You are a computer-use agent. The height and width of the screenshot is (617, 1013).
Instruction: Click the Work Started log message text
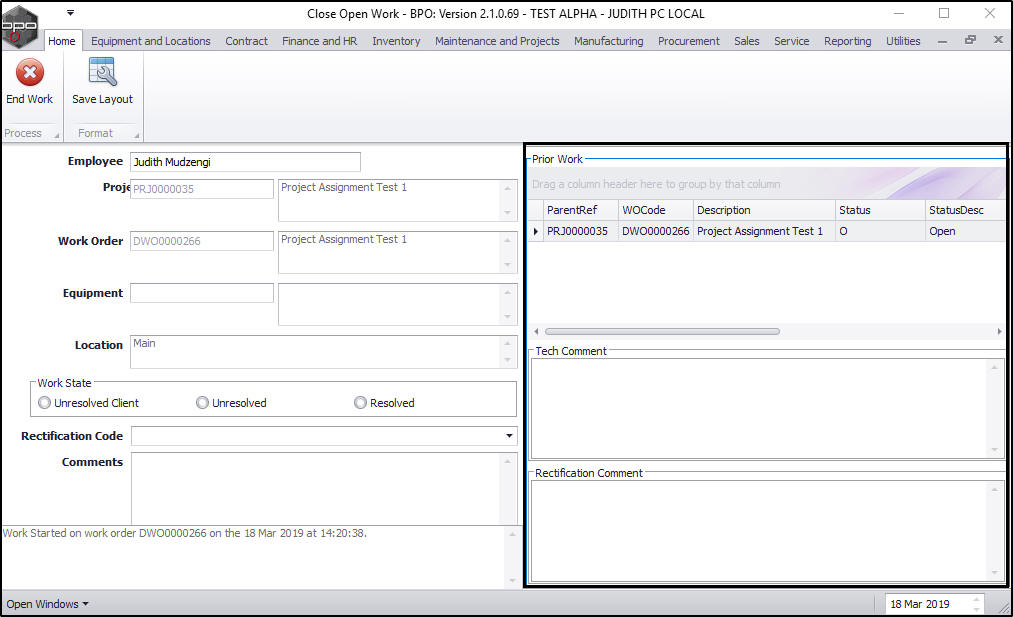click(x=185, y=533)
